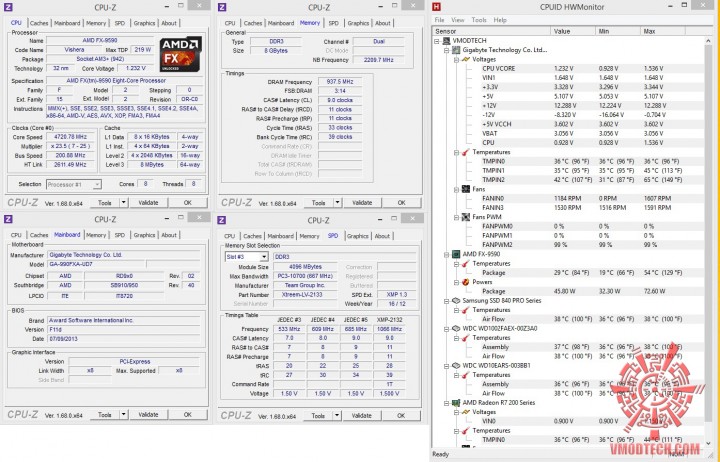Click the CPU-Z icon in the Memory-tab window title bar
Image resolution: width=720 pixels, height=462 pixels.
pyautogui.click(x=222, y=7)
